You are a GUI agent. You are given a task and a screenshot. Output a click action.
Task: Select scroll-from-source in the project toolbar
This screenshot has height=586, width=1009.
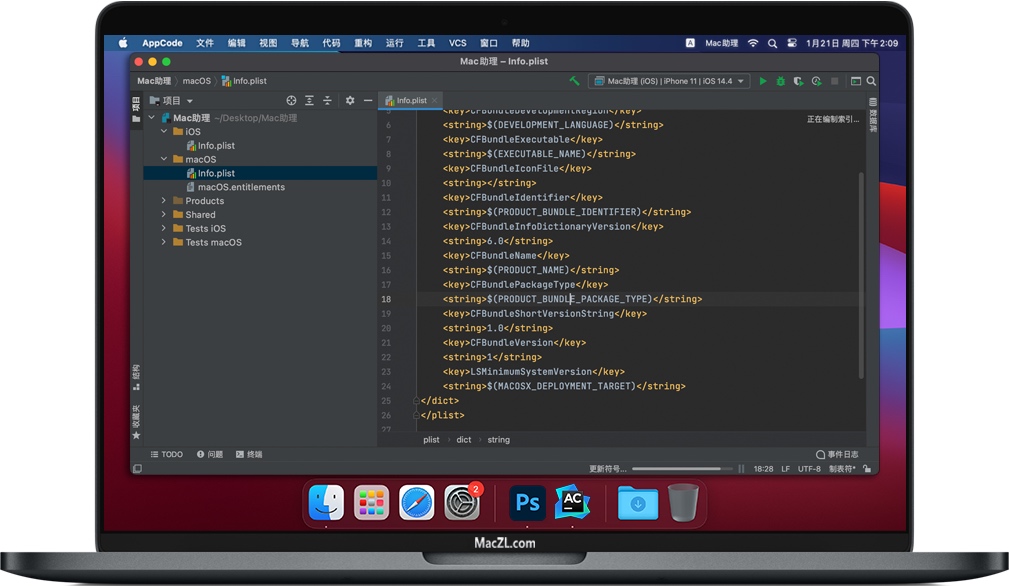coord(291,100)
